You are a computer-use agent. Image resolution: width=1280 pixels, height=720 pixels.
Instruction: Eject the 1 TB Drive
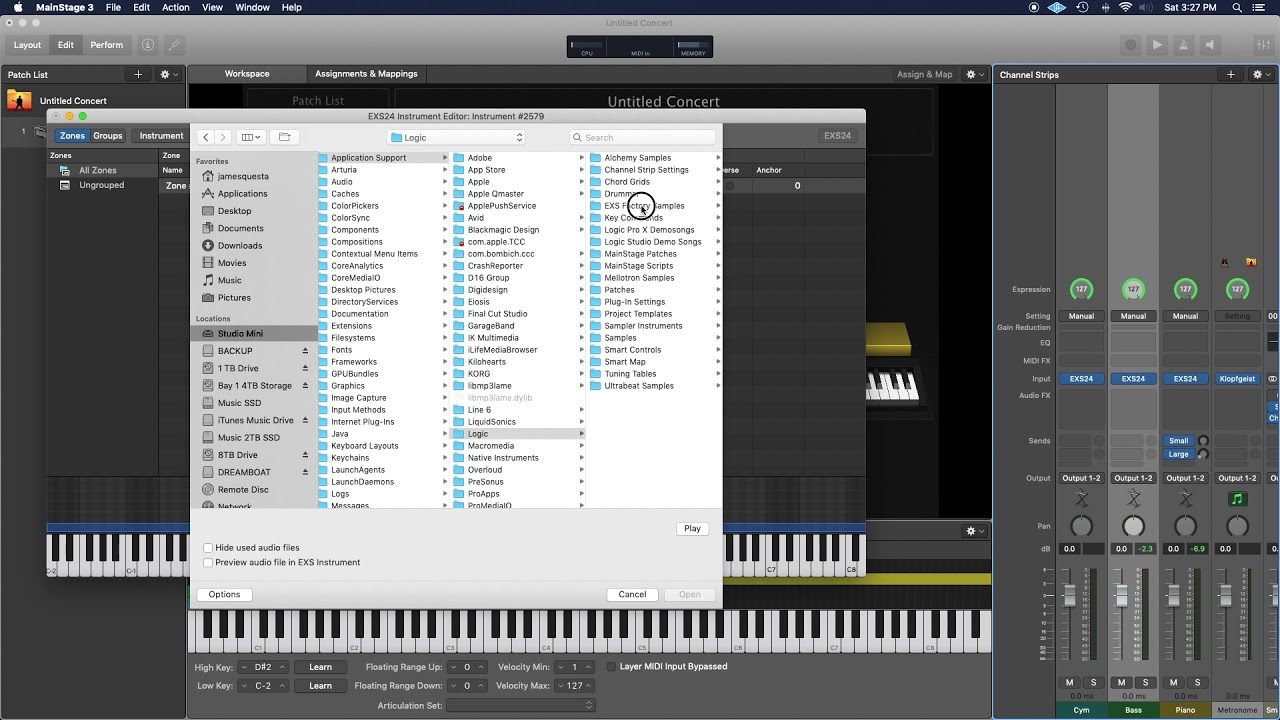point(305,368)
